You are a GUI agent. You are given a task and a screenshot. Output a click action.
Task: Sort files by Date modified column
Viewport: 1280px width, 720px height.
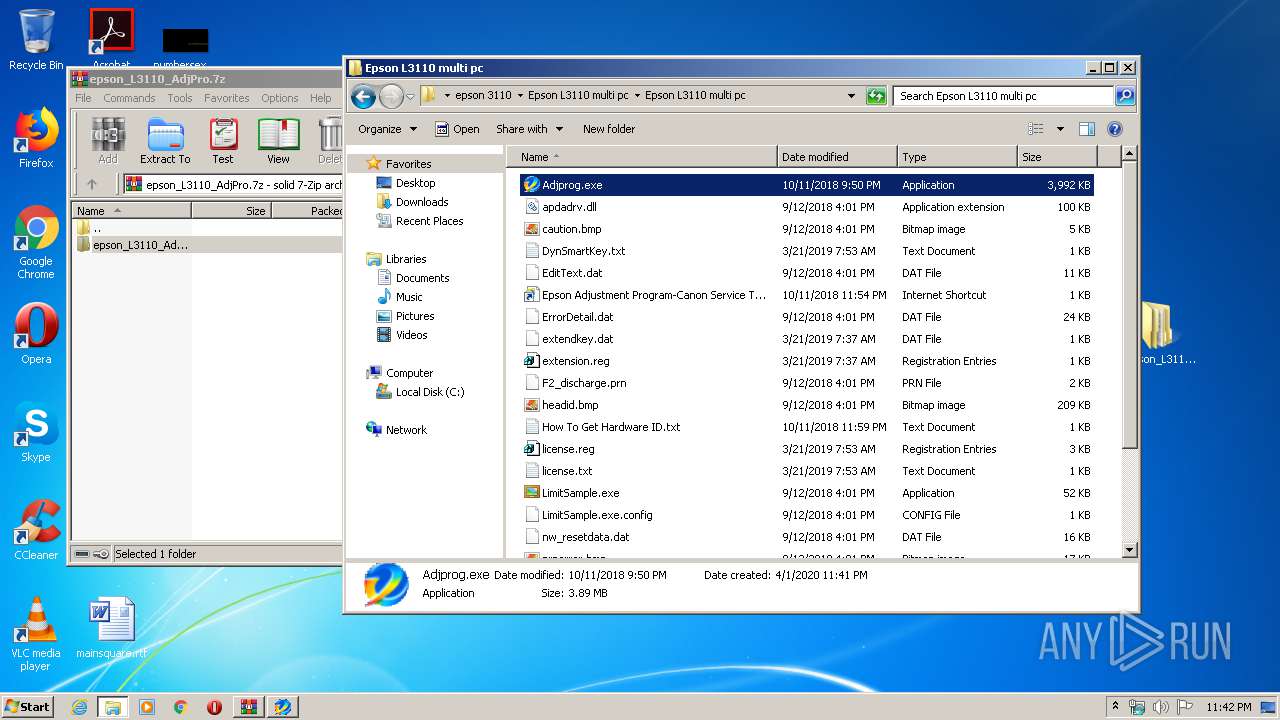(837, 157)
